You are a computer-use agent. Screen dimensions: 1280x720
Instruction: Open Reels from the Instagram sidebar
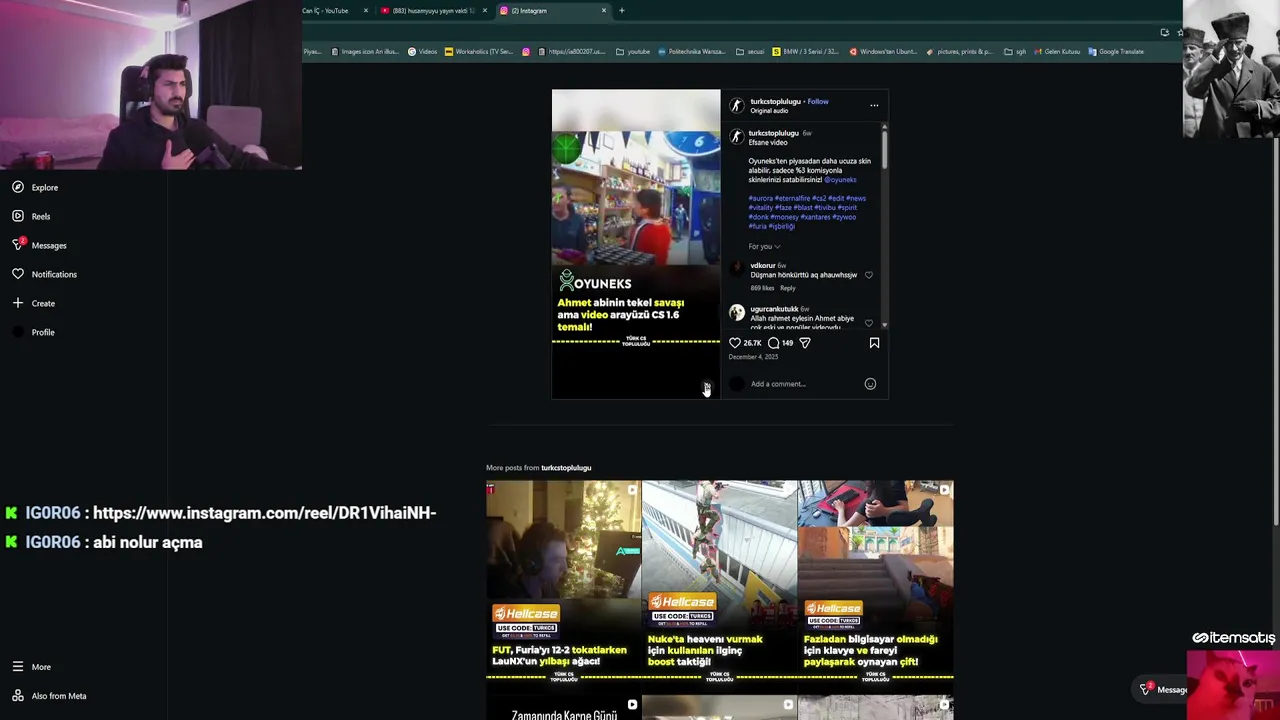pos(31,216)
